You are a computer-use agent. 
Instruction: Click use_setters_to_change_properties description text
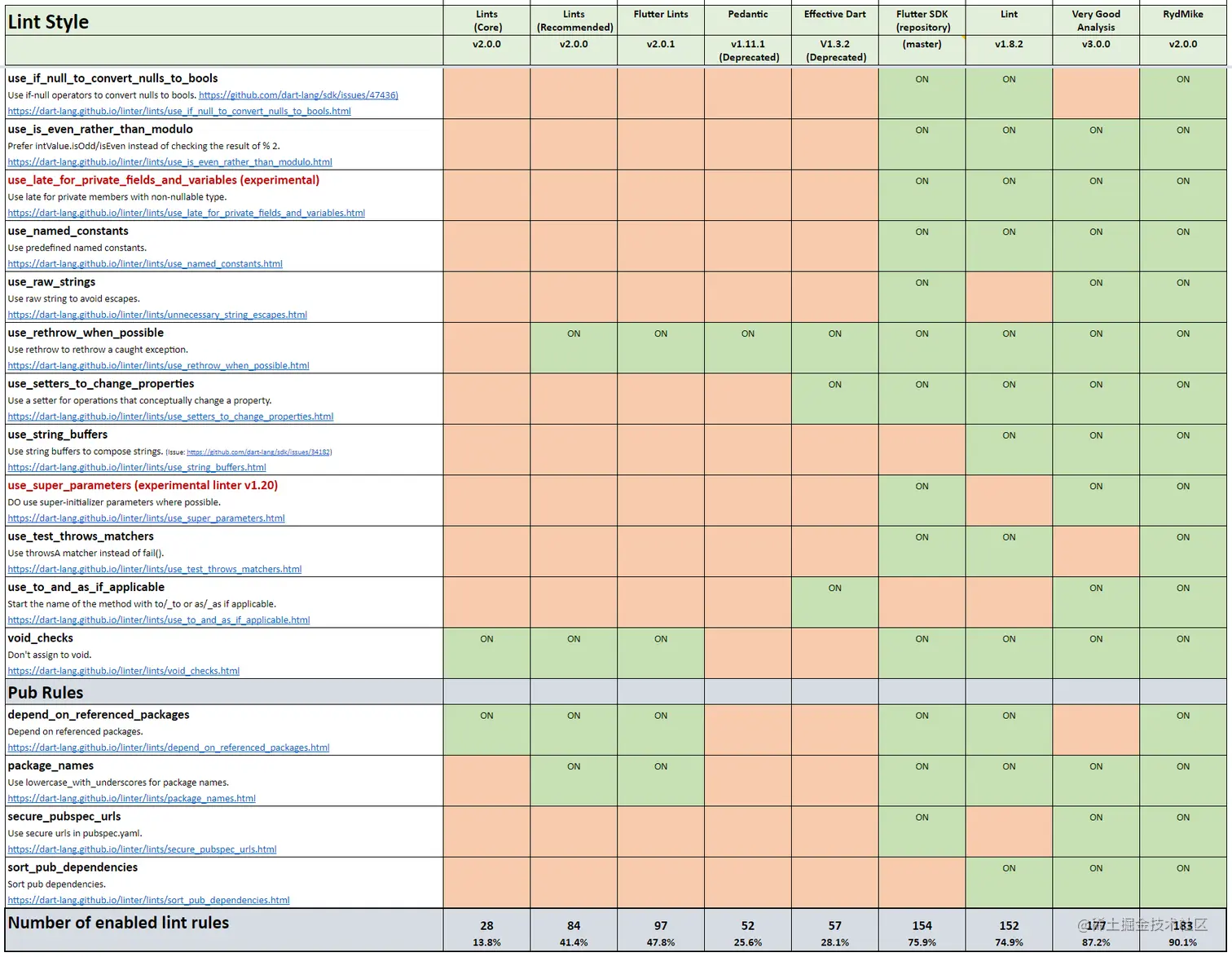point(140,401)
